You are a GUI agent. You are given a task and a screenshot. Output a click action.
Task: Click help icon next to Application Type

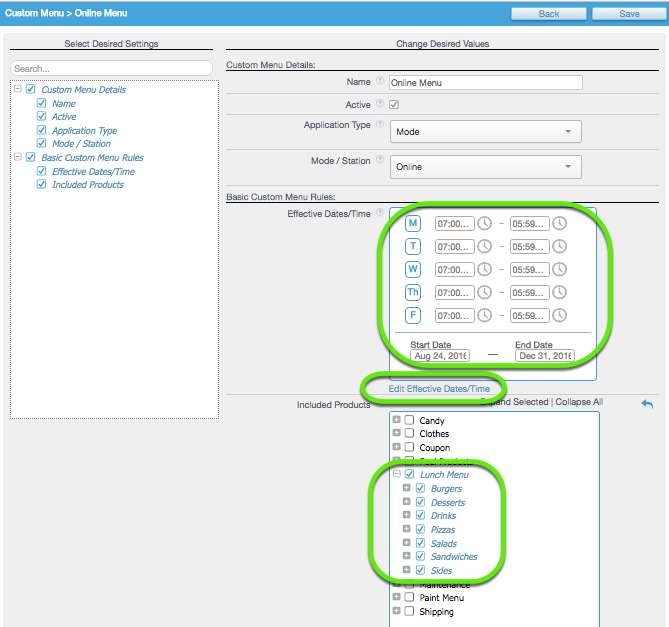click(x=380, y=125)
